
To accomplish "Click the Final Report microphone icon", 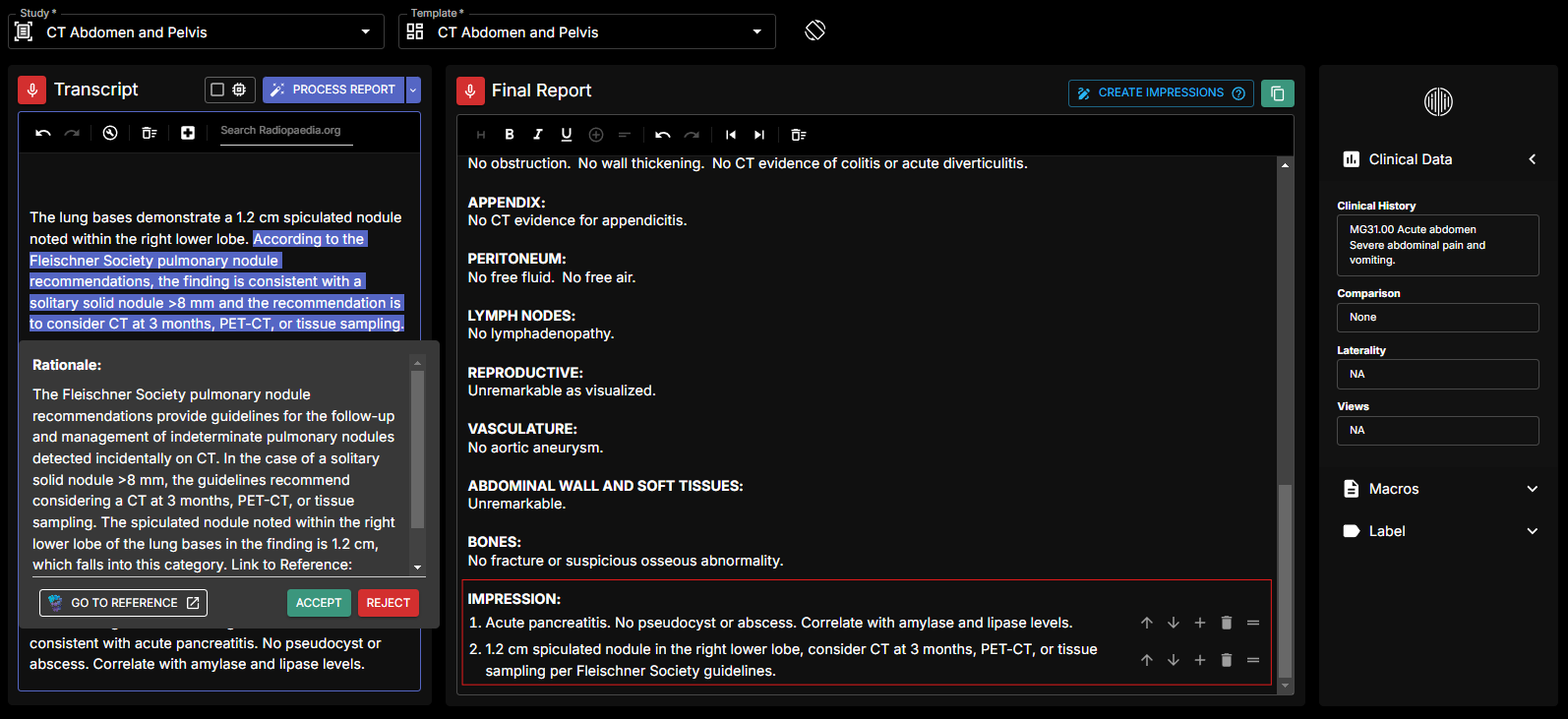I will pos(470,90).
